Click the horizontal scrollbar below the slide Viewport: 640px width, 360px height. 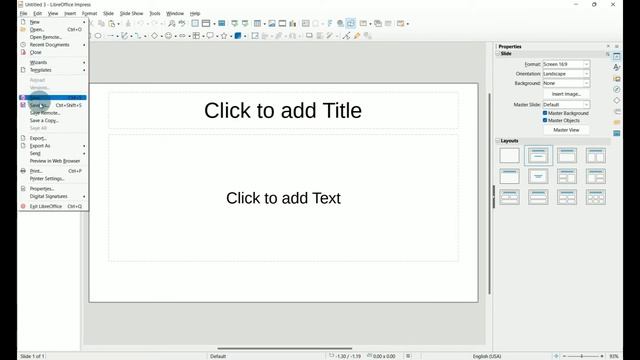(284, 349)
